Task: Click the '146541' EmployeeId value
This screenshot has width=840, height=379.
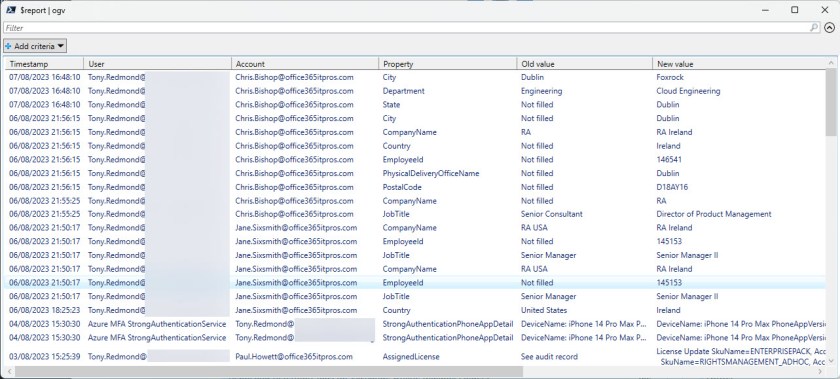Action: coord(669,160)
